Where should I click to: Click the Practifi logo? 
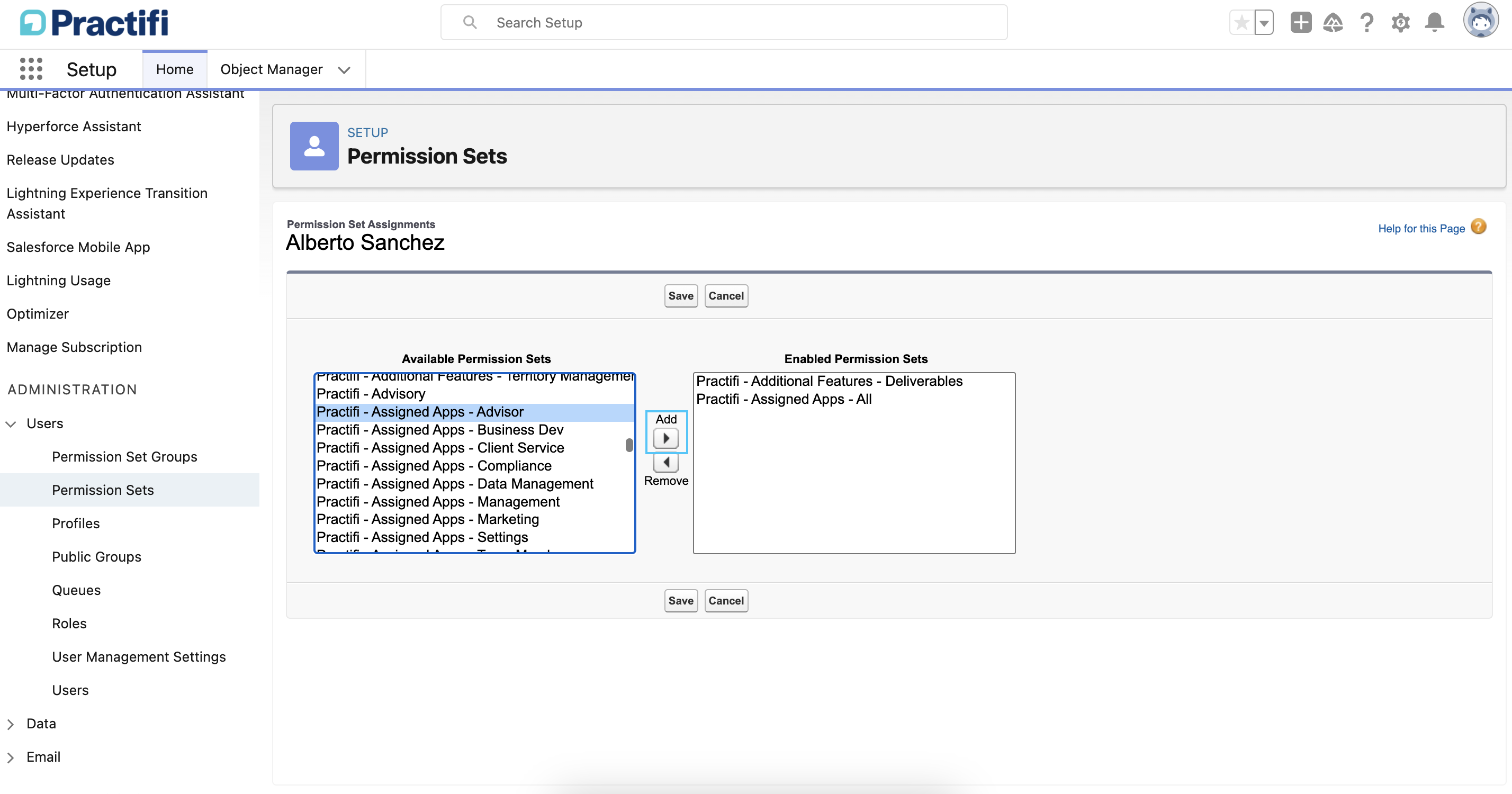coord(94,23)
